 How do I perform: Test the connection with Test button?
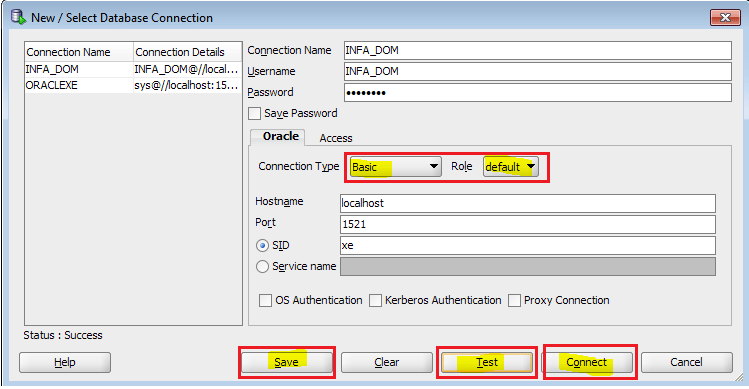487,362
